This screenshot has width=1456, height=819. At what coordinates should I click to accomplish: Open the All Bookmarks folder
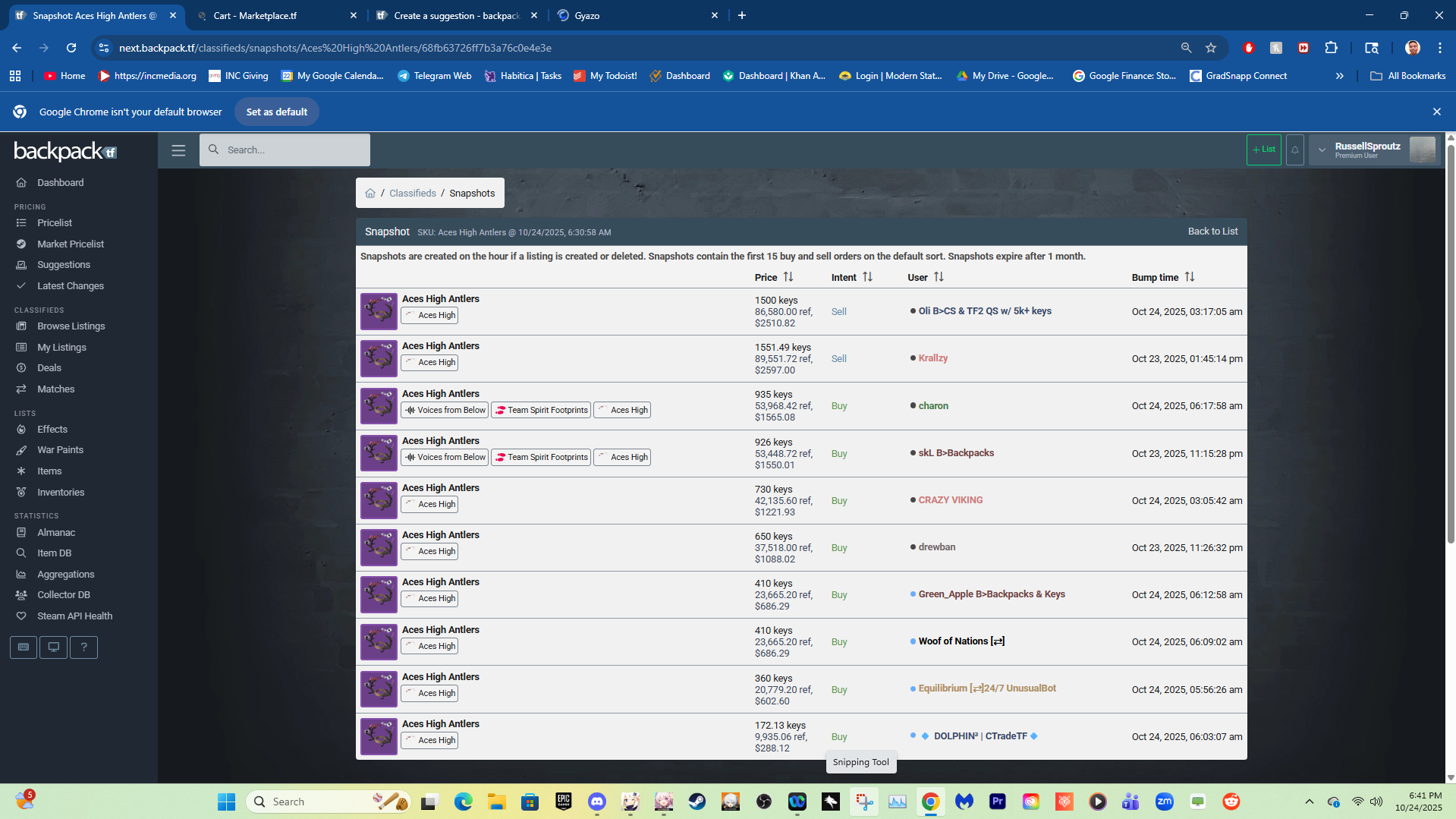1407,76
